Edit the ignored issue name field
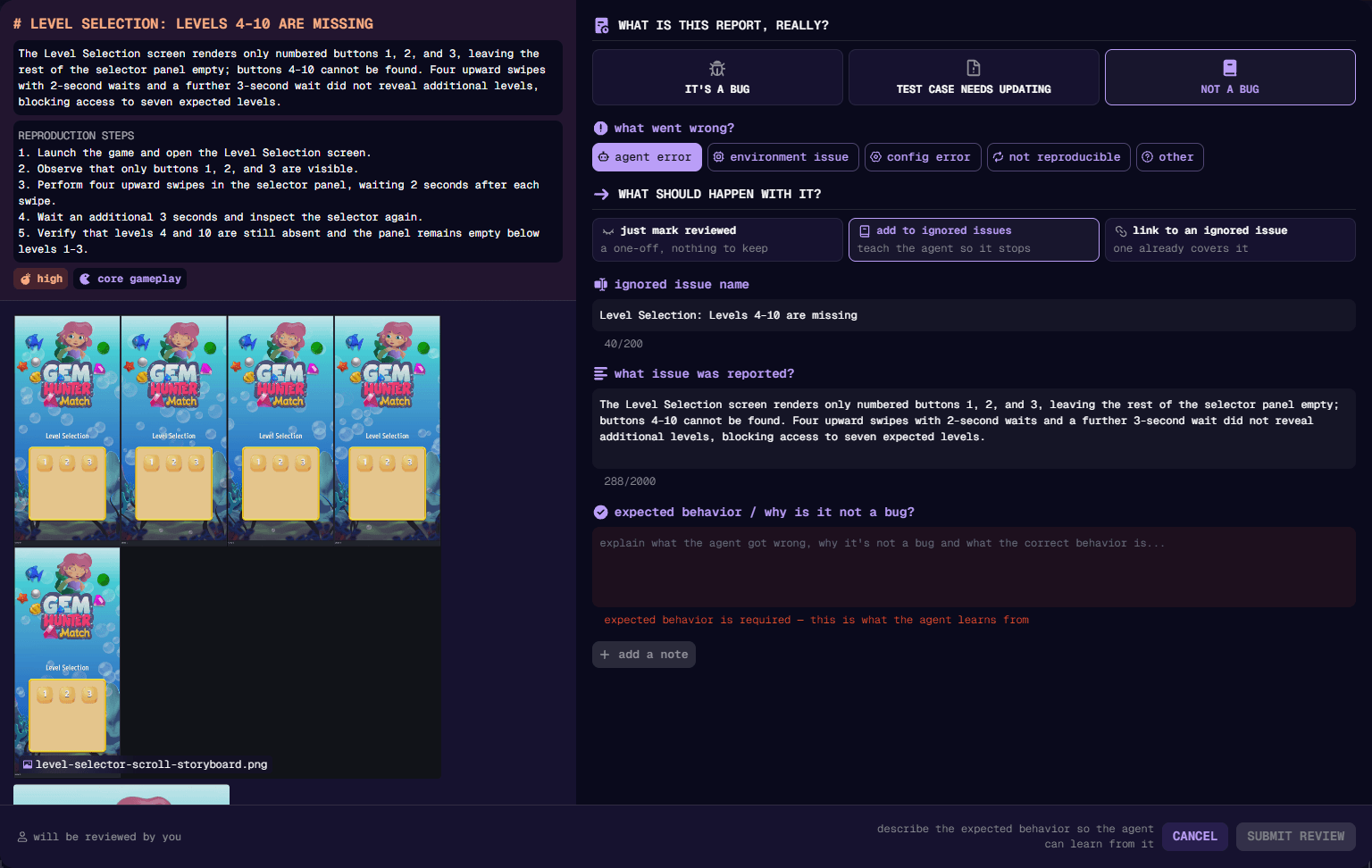Image resolution: width=1372 pixels, height=868 pixels. 974,315
